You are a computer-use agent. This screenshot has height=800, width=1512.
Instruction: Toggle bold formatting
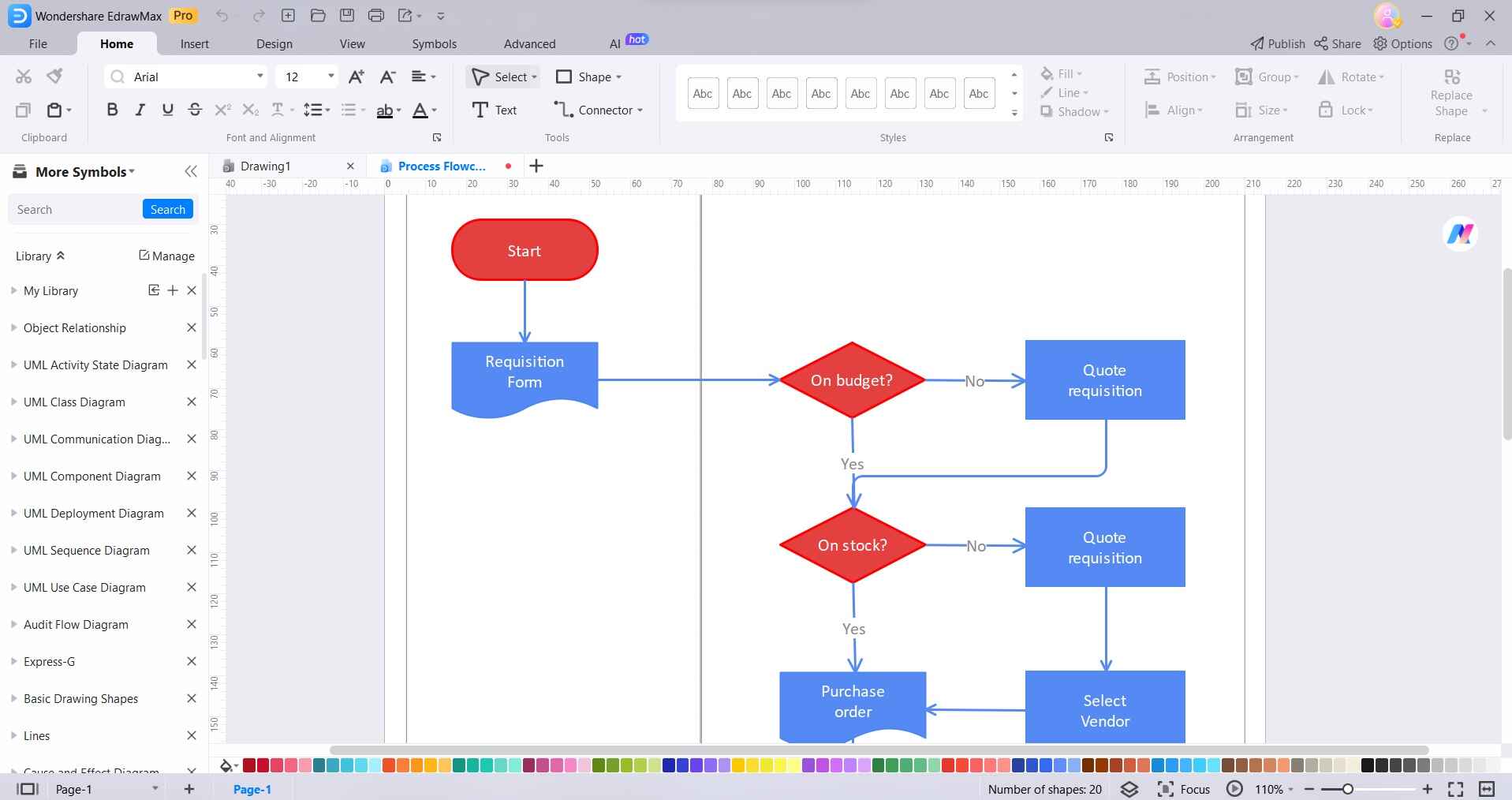coord(112,110)
